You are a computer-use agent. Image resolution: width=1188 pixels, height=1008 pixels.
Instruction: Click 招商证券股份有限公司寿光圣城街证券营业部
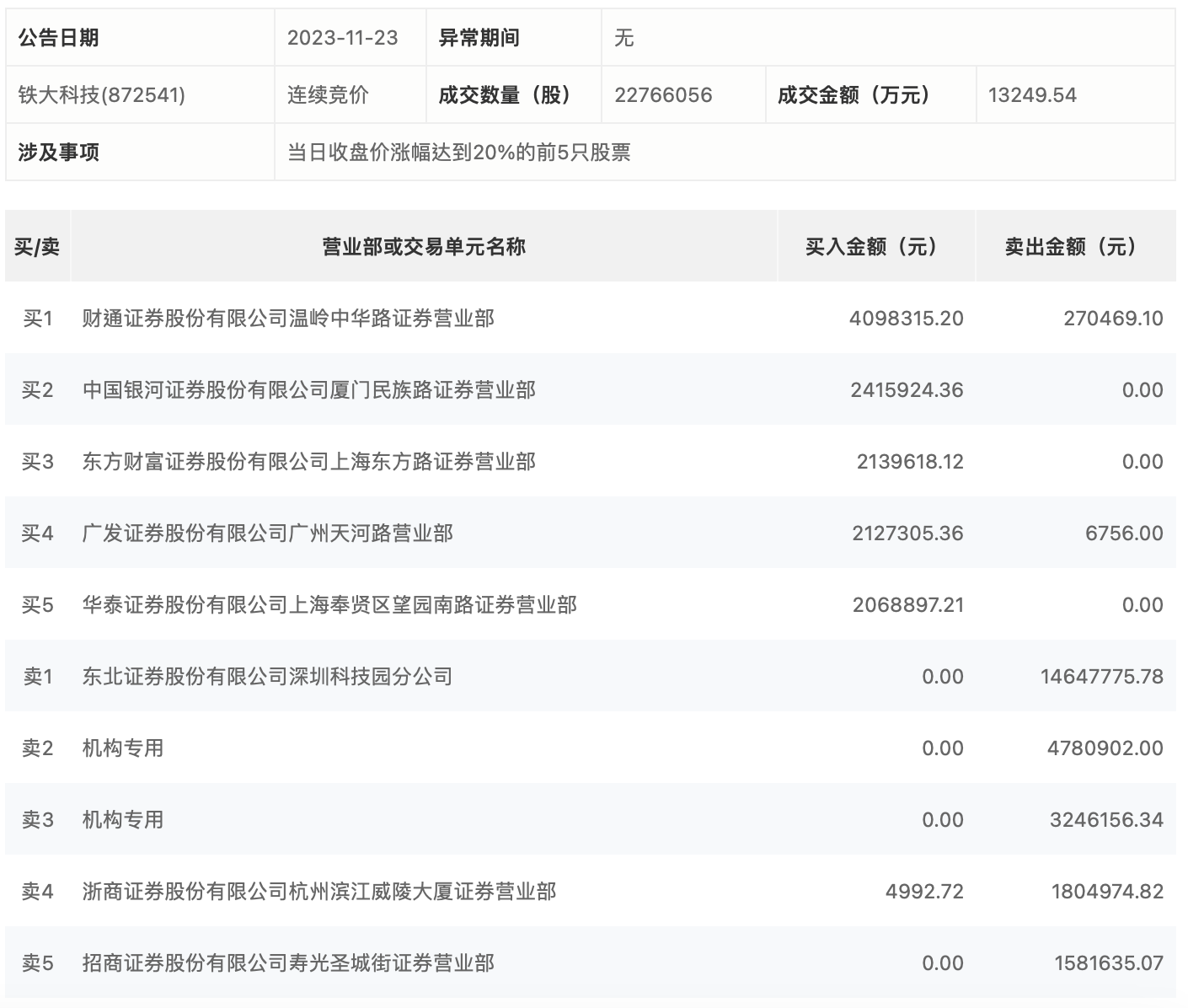click(288, 963)
